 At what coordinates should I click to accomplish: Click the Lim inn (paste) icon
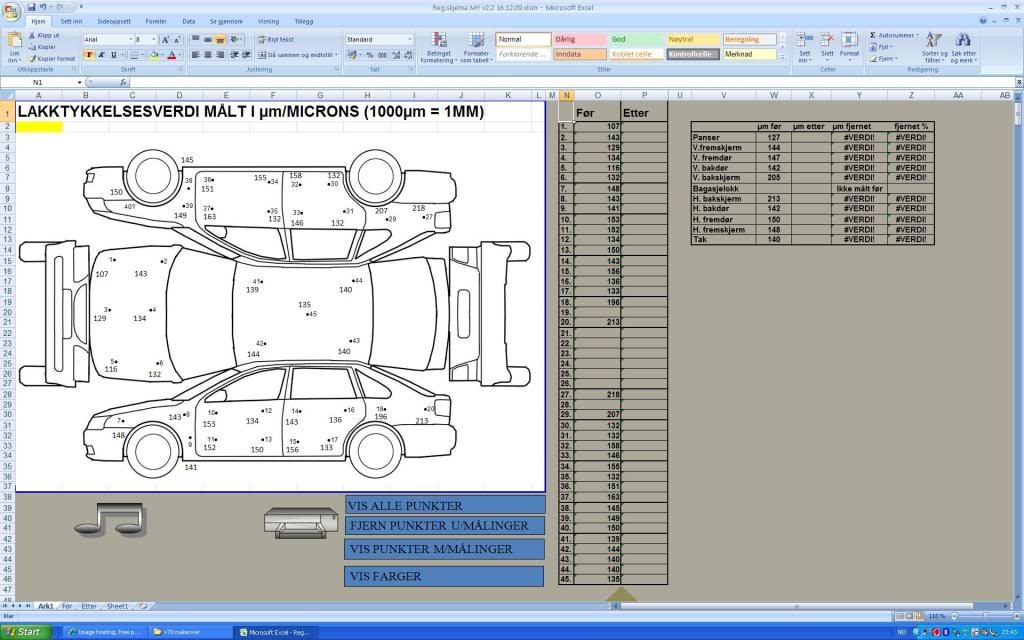[x=14, y=41]
